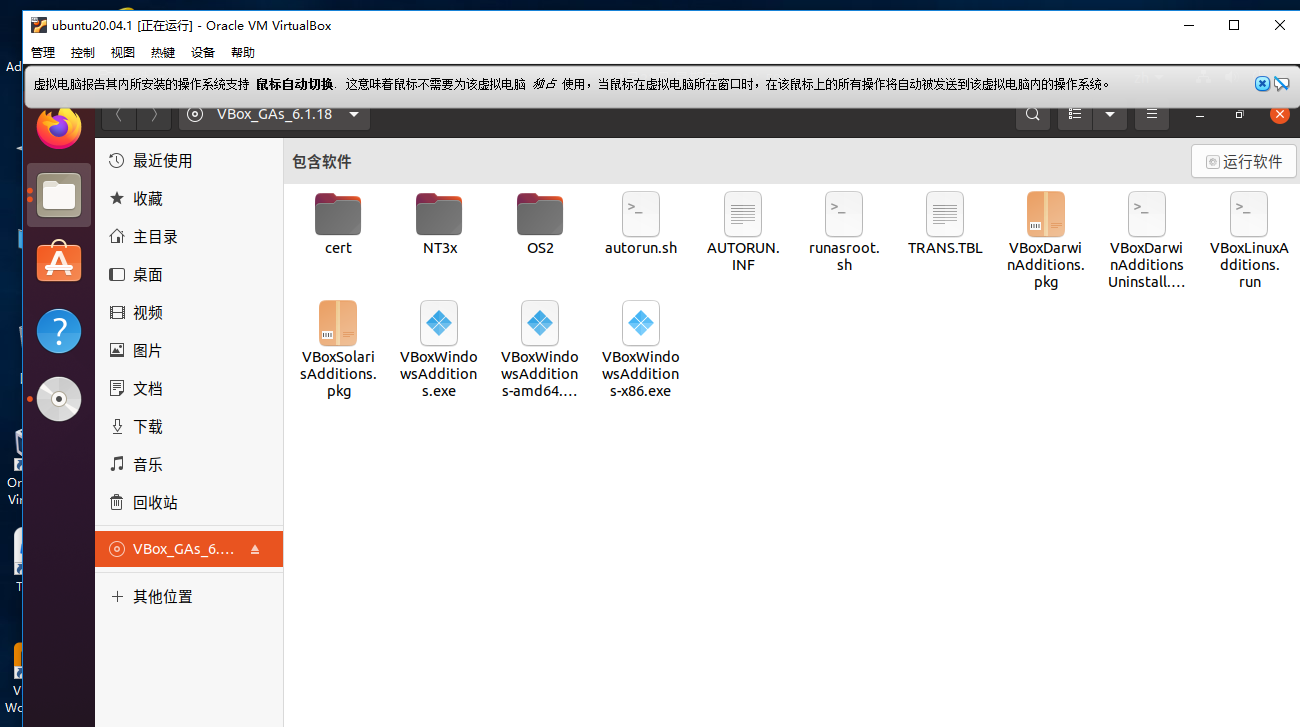
Task: Go to 桌面 in the sidebar
Action: click(x=189, y=275)
